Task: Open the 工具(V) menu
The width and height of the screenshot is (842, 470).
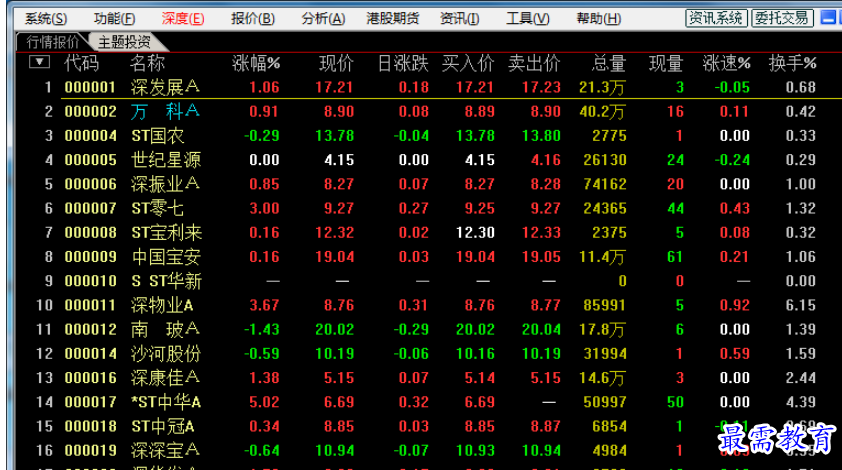Action: pyautogui.click(x=527, y=19)
